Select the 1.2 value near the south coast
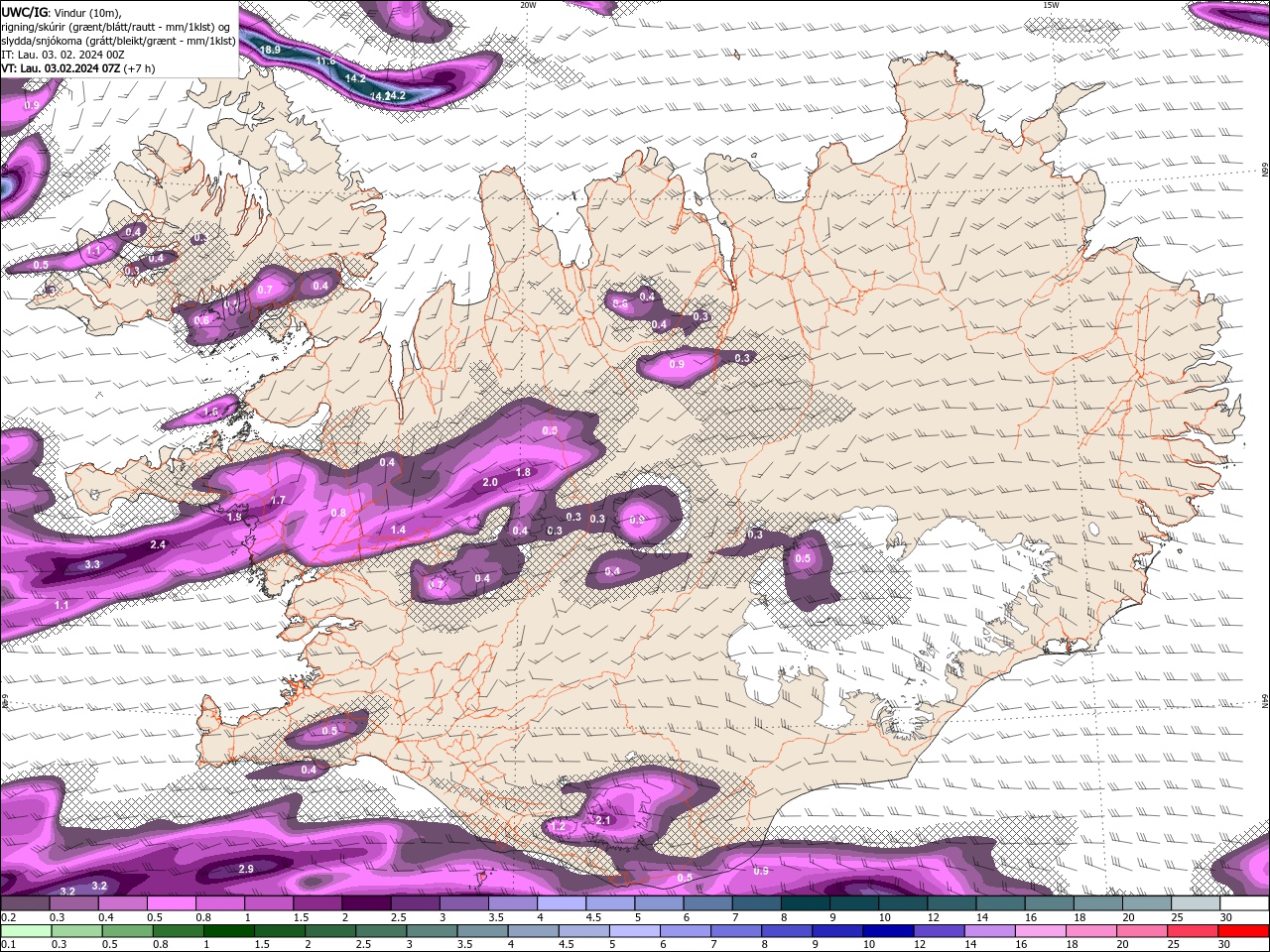The image size is (1270, 952). (558, 826)
